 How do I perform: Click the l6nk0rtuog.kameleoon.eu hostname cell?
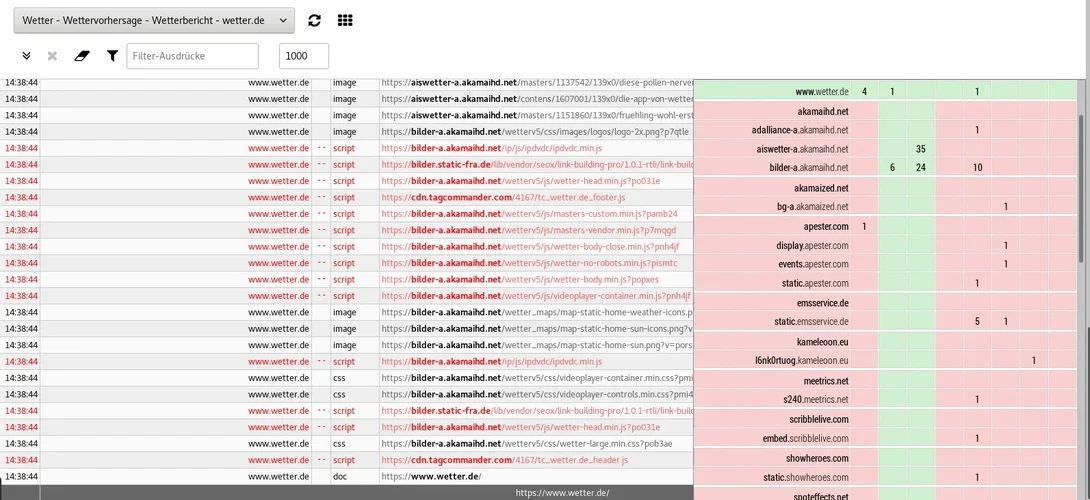tap(772, 361)
